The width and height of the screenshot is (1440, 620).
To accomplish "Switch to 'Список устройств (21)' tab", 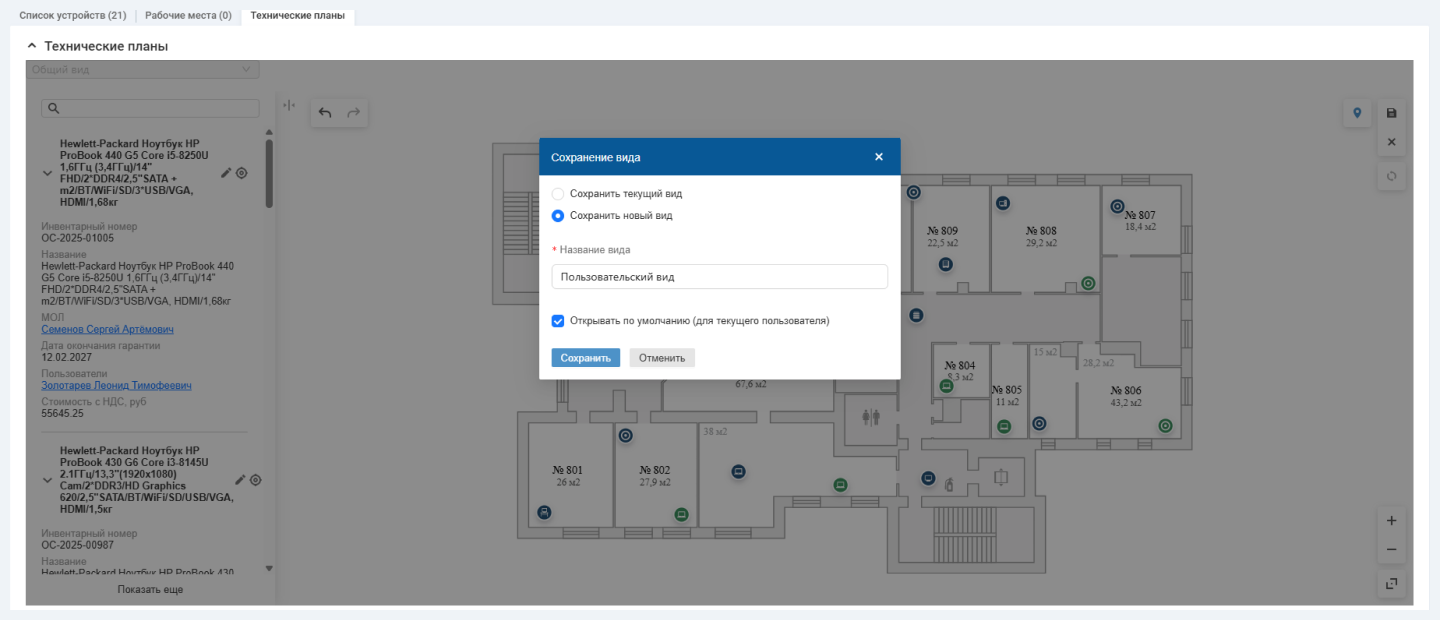I will click(72, 16).
